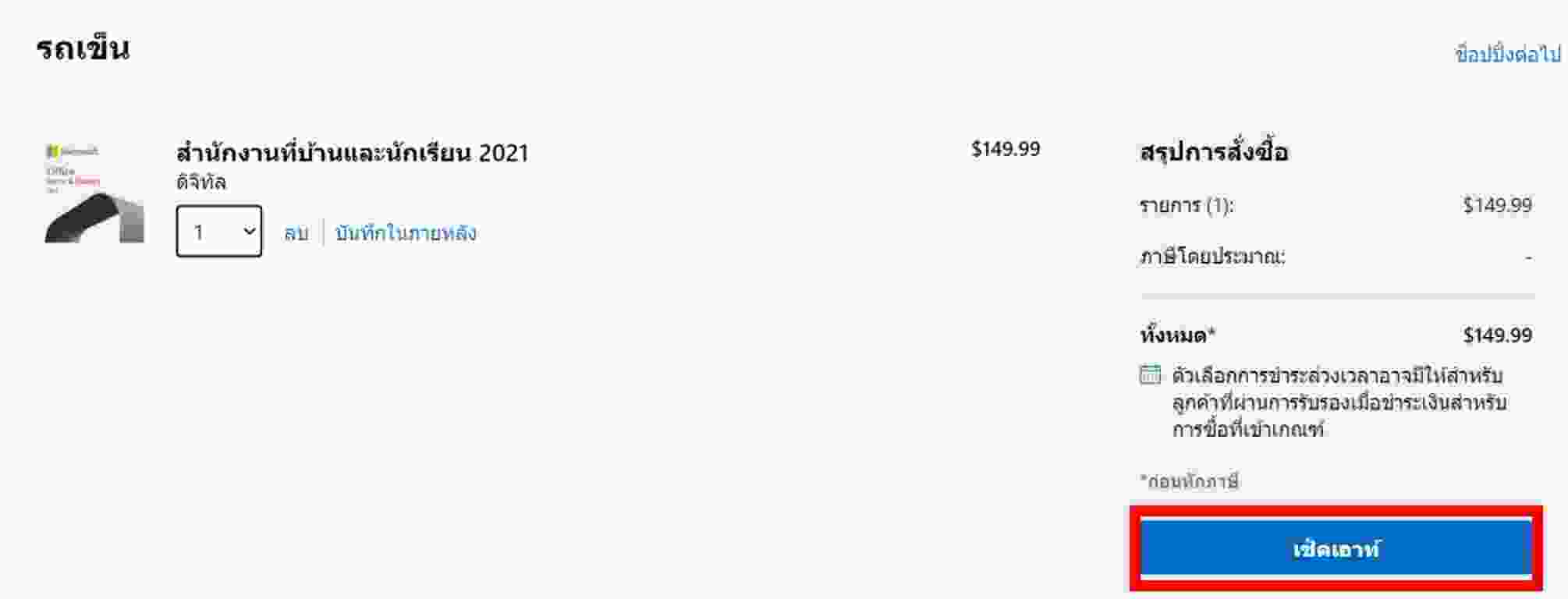Click the ดิจิทัล label under the product title

pos(201,183)
